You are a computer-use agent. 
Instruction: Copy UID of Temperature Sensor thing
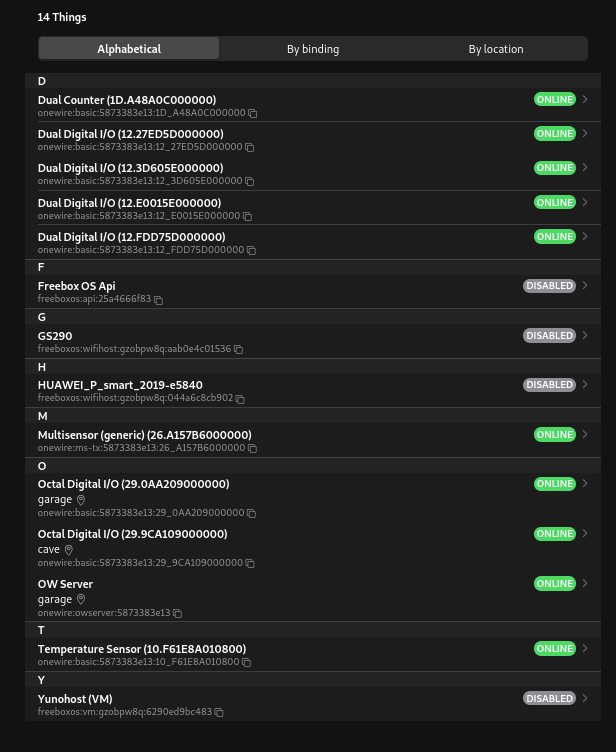[x=247, y=663]
